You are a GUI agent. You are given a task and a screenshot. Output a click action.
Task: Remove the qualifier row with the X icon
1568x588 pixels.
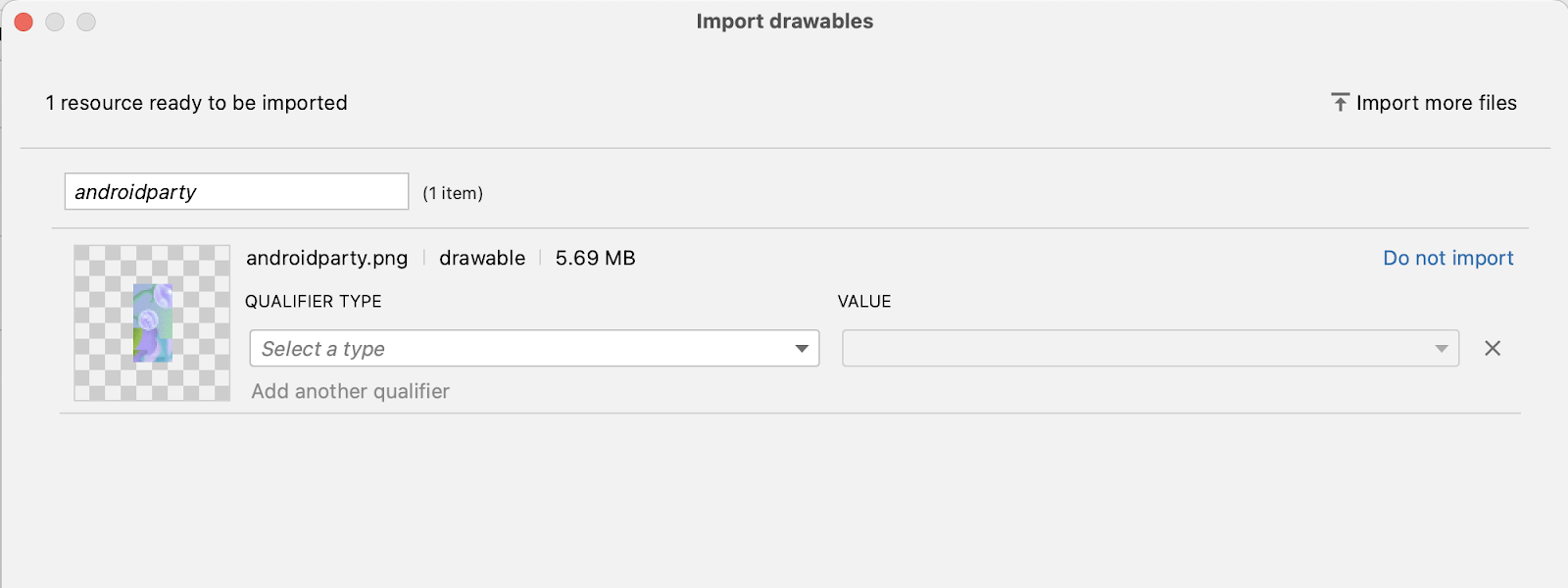pos(1493,348)
